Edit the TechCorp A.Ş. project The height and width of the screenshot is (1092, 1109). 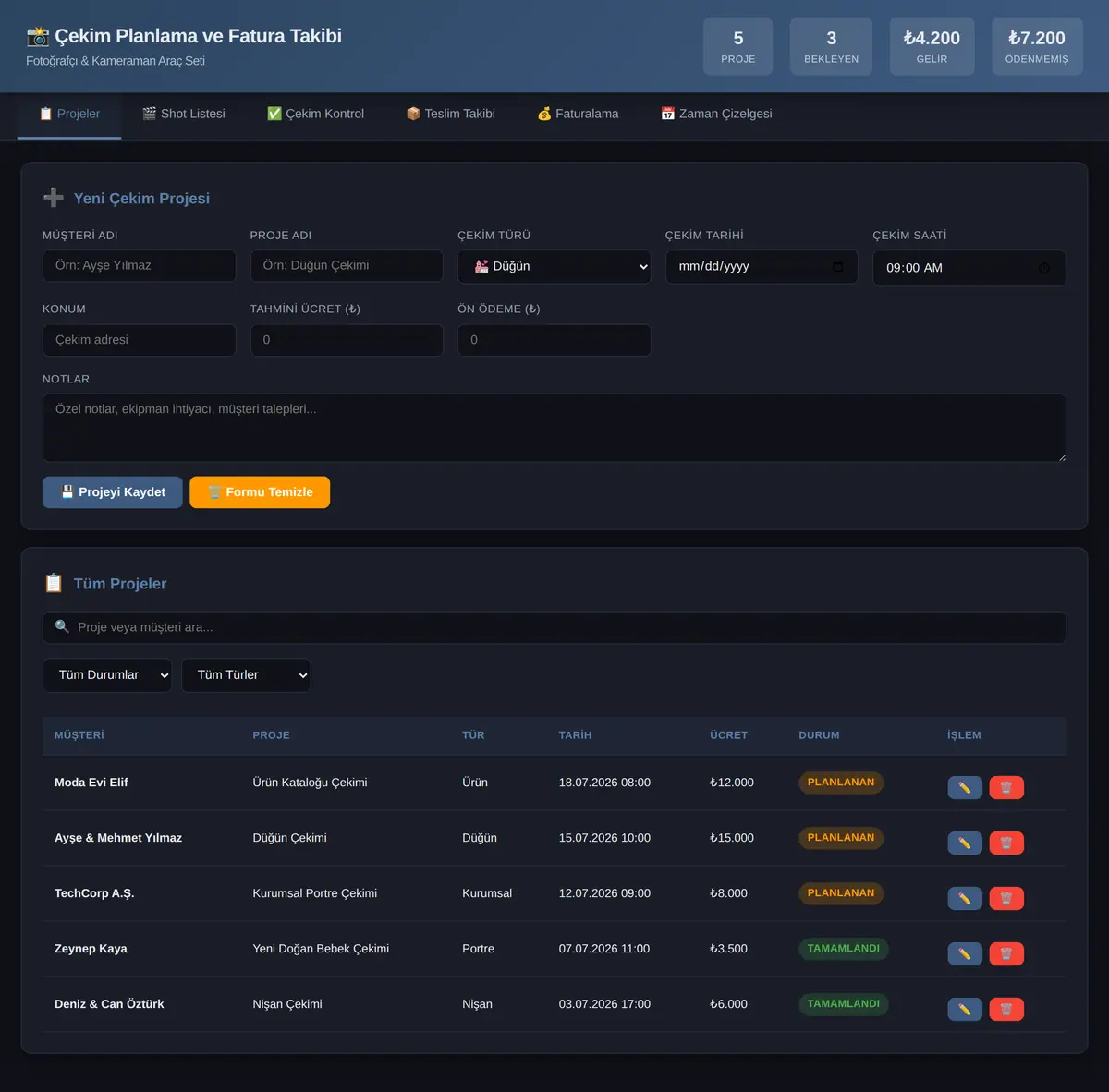(x=965, y=898)
